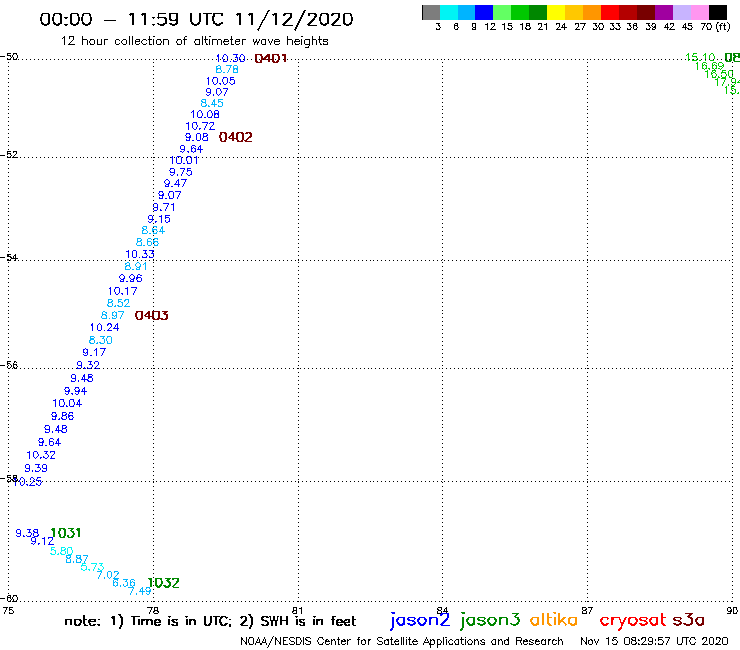This screenshot has width=740, height=650.
Task: Click the Nov 15 08:29:57 UTC timestamp
Action: click(x=654, y=642)
